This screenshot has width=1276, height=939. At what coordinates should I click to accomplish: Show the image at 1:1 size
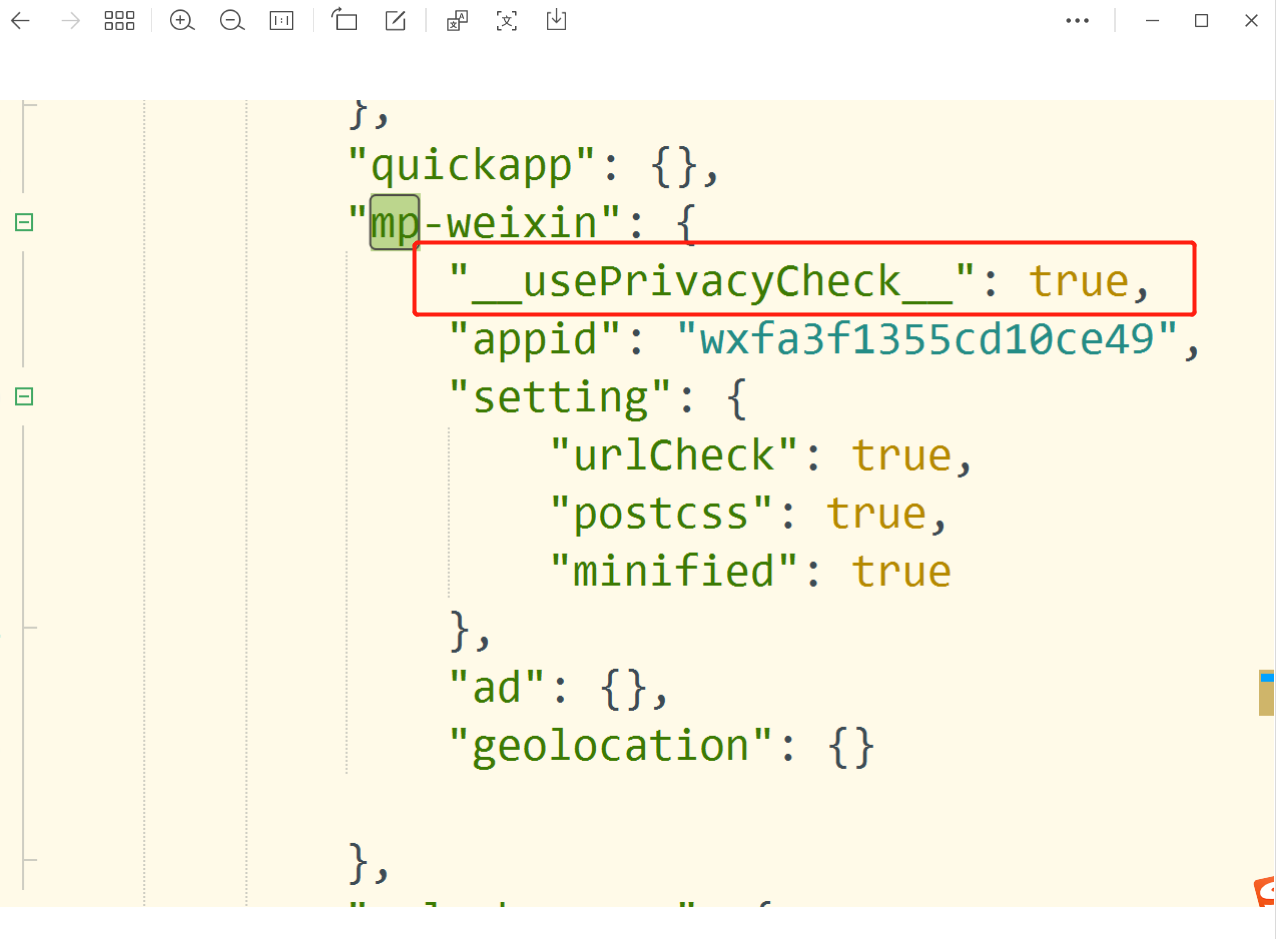coord(282,21)
